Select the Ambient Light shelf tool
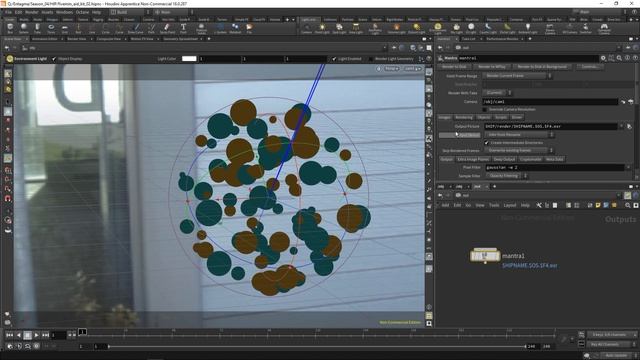Viewport: 640px width, 360px height. [528, 29]
